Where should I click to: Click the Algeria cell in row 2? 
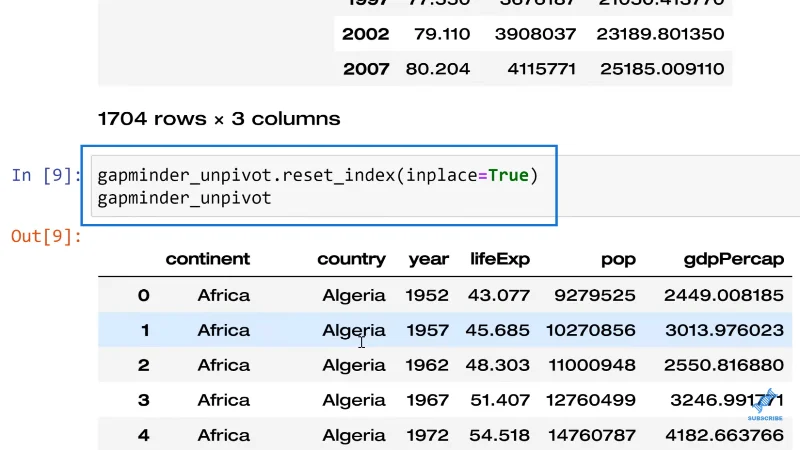(354, 365)
